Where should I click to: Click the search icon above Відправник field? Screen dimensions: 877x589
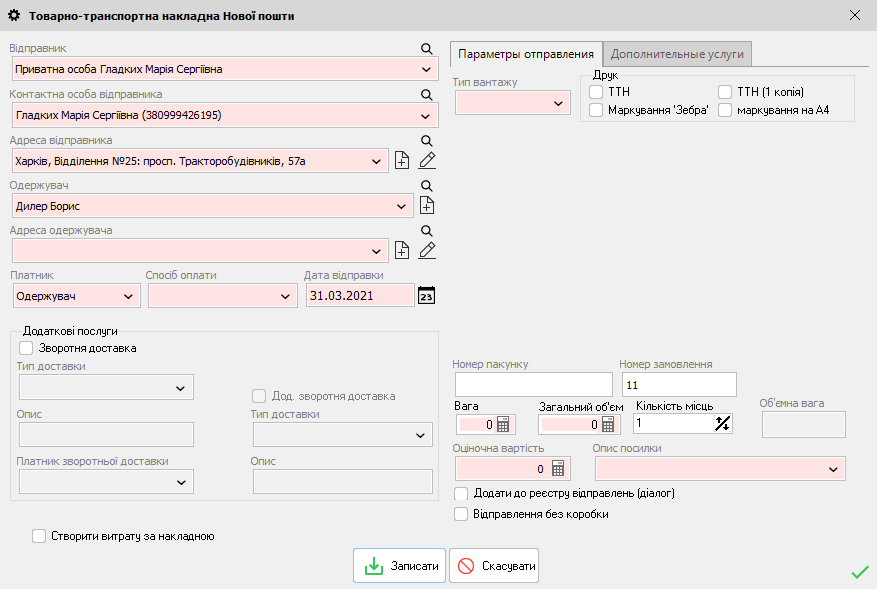coord(426,49)
